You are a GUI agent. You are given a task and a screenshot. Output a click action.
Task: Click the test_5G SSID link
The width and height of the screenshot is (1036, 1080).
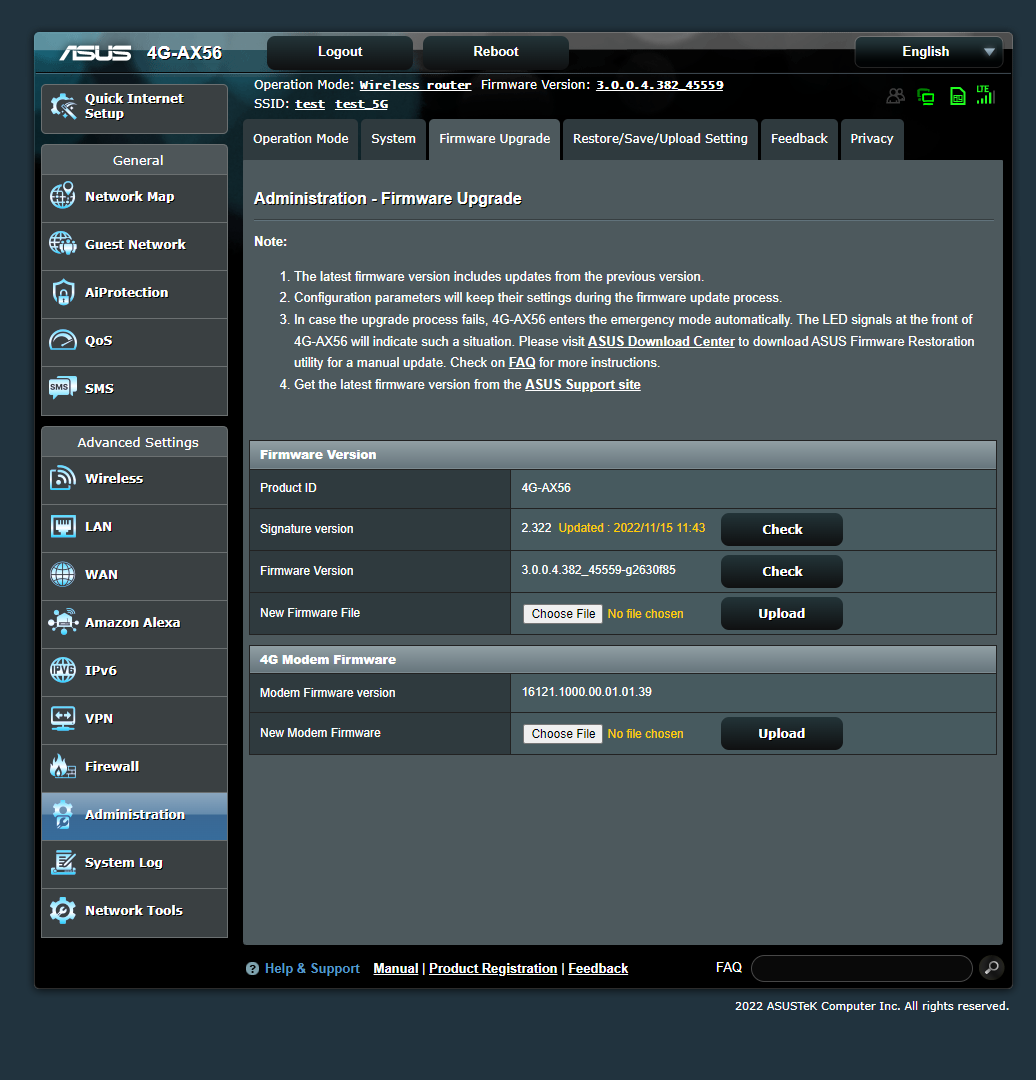[362, 104]
